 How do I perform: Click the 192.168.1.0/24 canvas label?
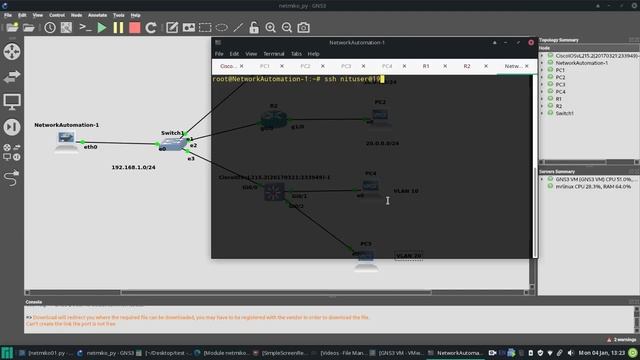(133, 167)
